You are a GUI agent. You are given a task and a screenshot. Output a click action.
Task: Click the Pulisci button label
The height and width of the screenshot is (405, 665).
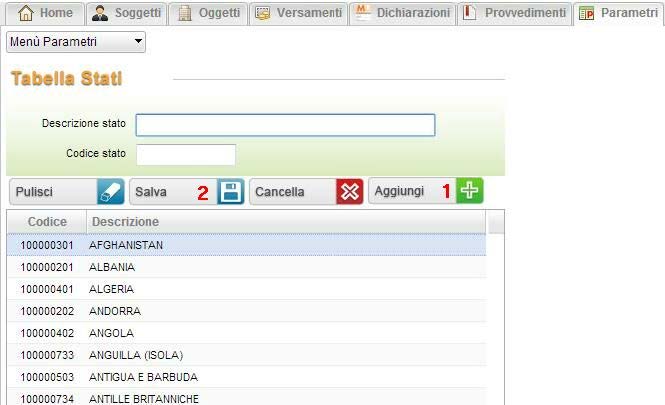point(34,192)
